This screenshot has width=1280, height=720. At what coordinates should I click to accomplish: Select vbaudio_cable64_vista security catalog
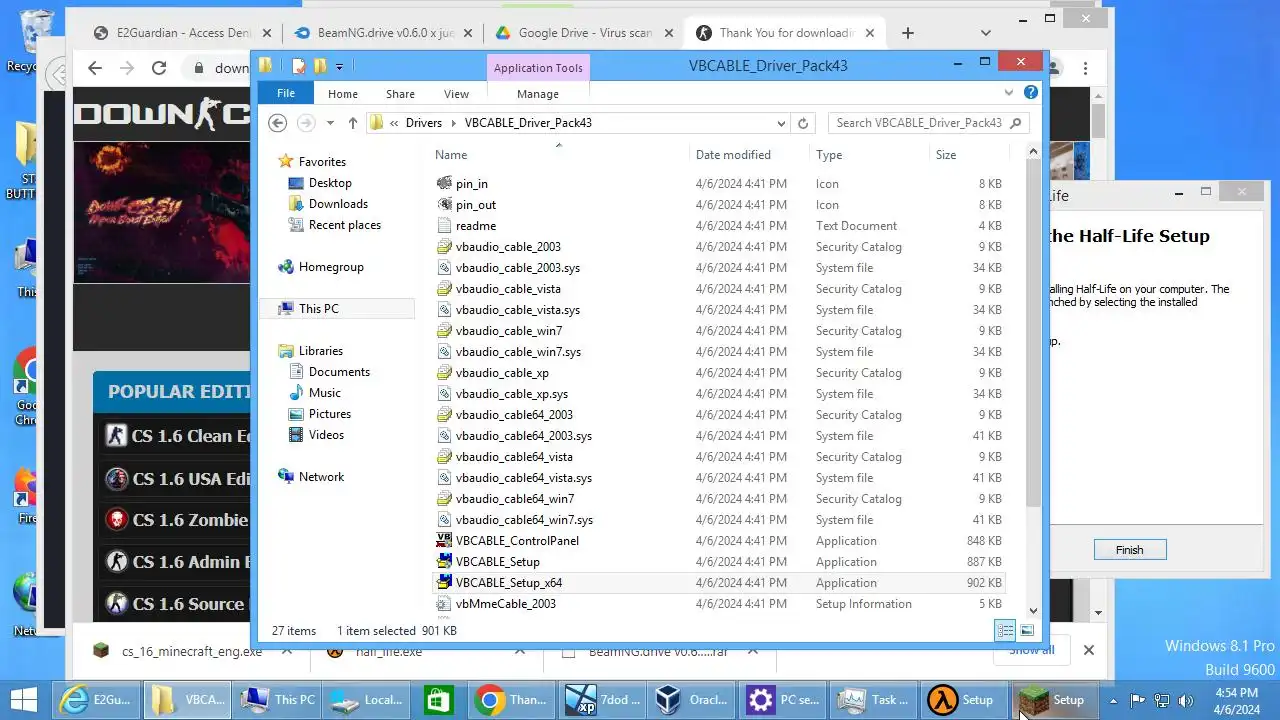point(514,457)
